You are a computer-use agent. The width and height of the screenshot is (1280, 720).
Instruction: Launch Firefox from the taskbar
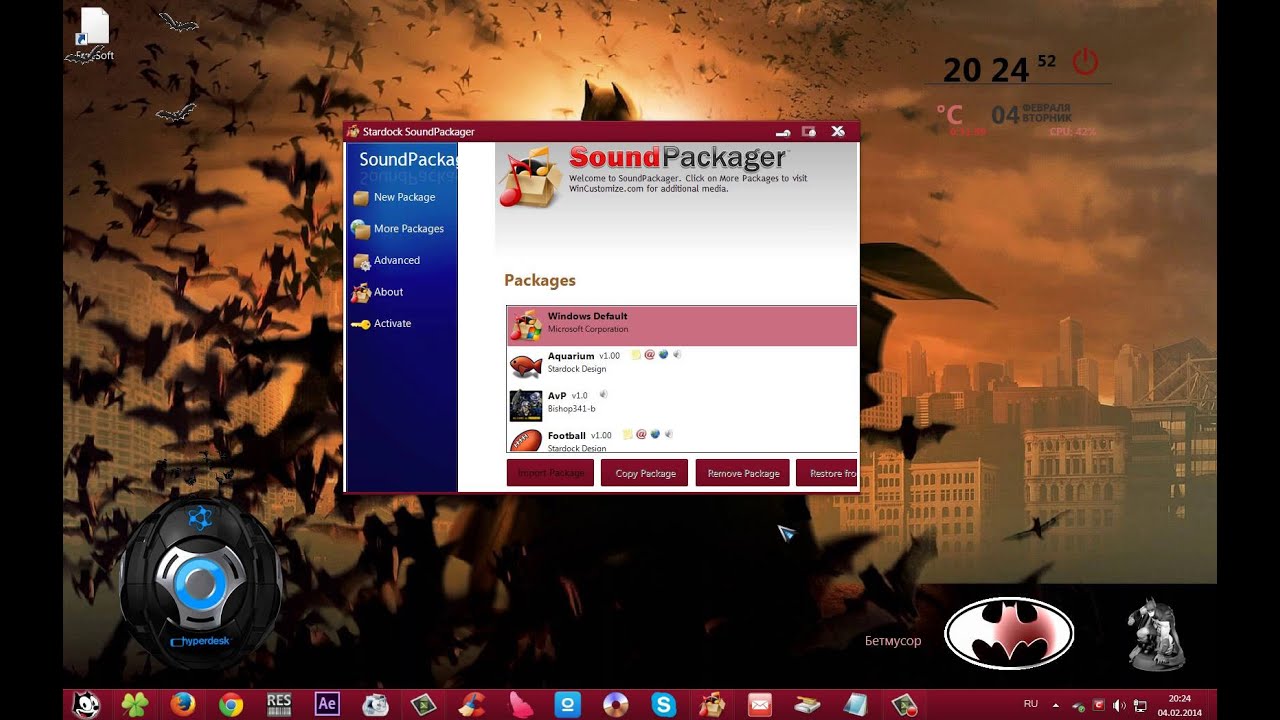pyautogui.click(x=183, y=704)
